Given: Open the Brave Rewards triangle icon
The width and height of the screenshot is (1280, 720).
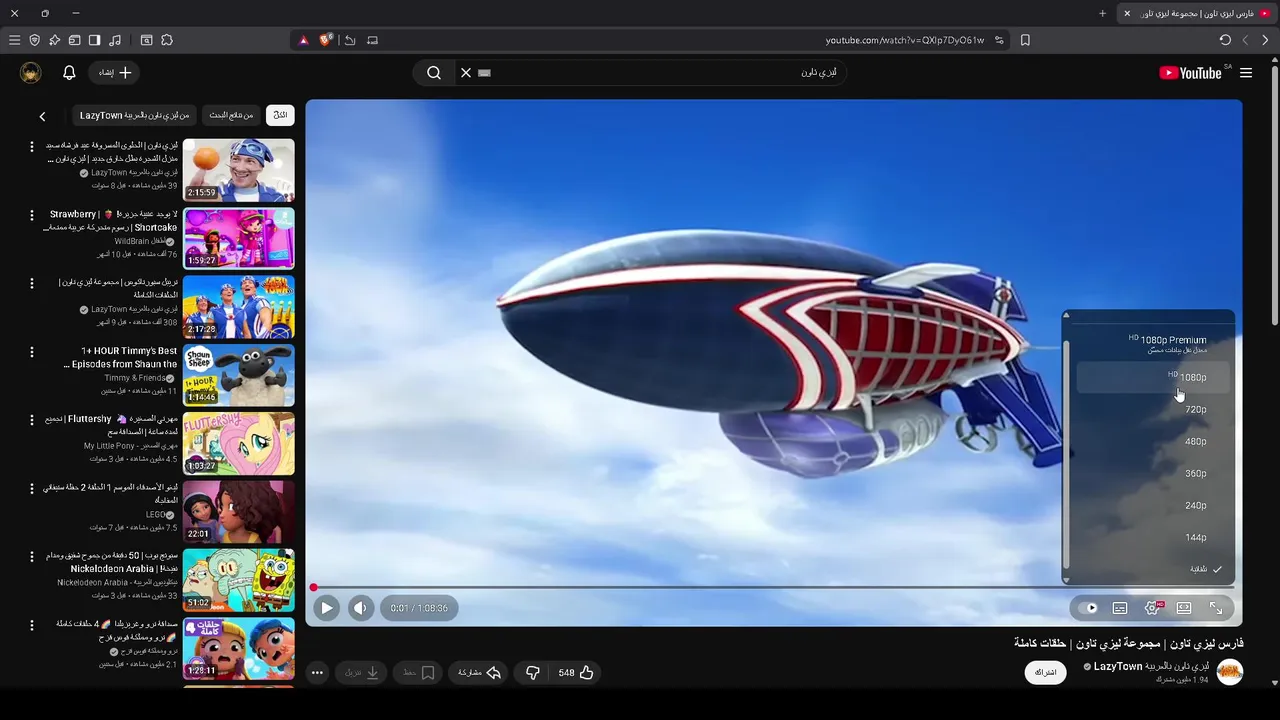Looking at the screenshot, I should [304, 40].
